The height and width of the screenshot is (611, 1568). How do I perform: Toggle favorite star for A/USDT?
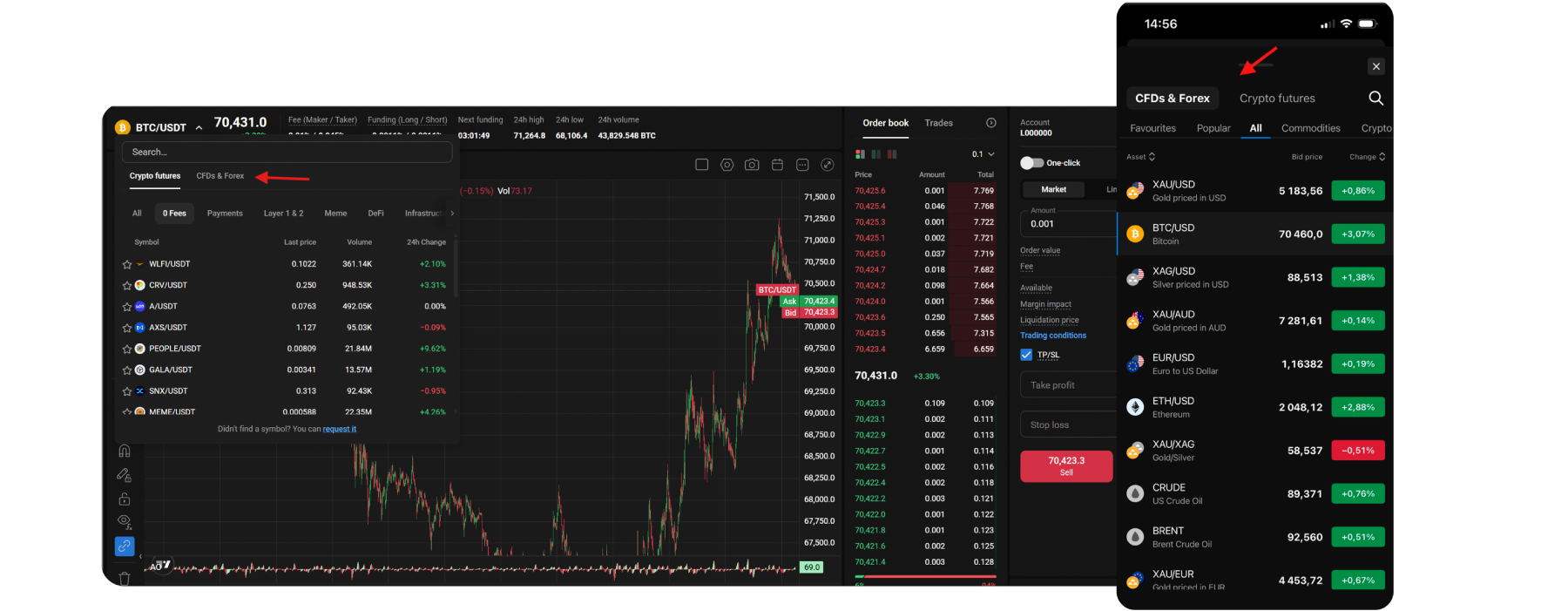point(127,307)
